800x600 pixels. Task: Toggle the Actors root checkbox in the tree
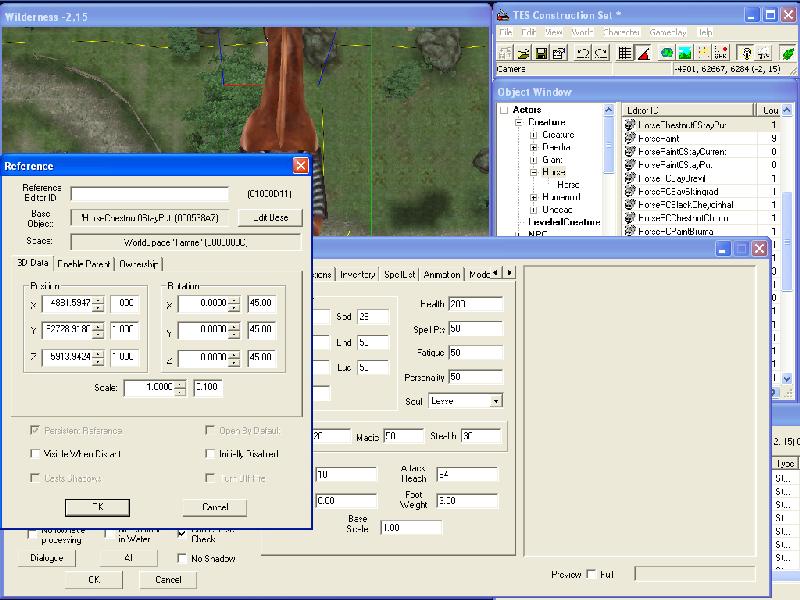505,110
